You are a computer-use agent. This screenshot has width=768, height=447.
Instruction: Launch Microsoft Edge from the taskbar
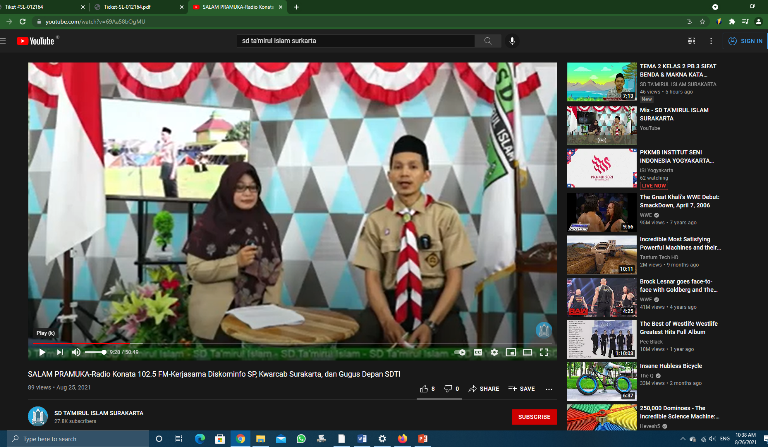tap(200, 439)
